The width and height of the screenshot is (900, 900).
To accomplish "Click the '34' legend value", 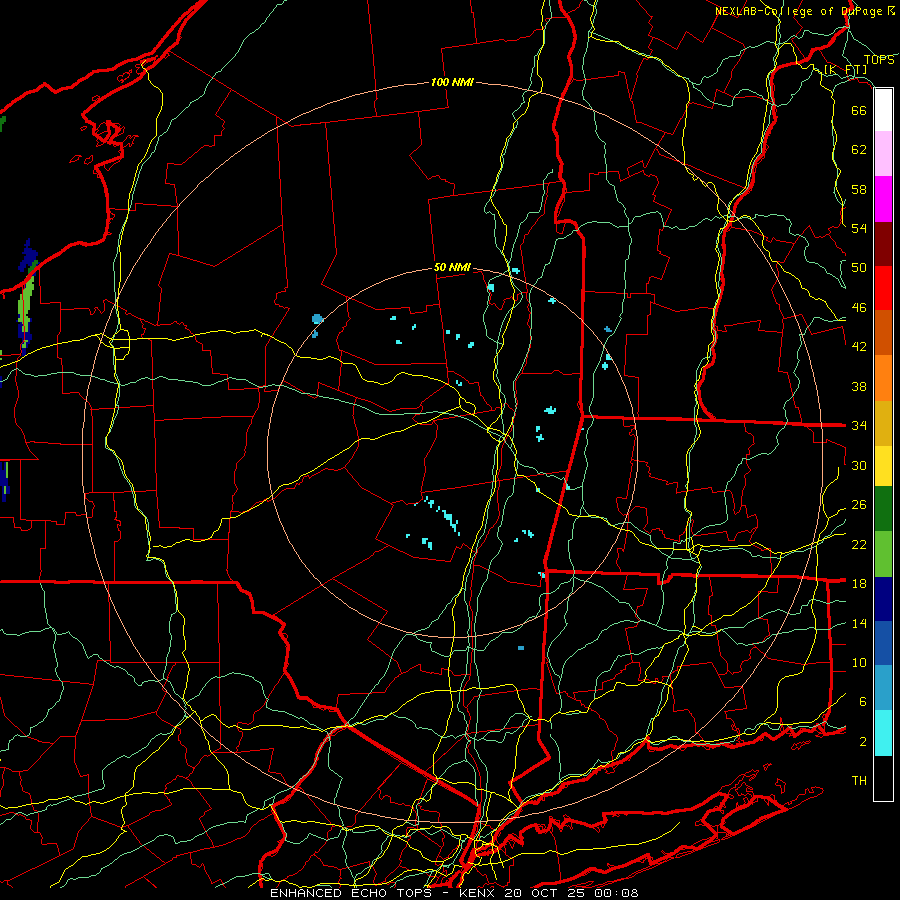I will pos(859,426).
